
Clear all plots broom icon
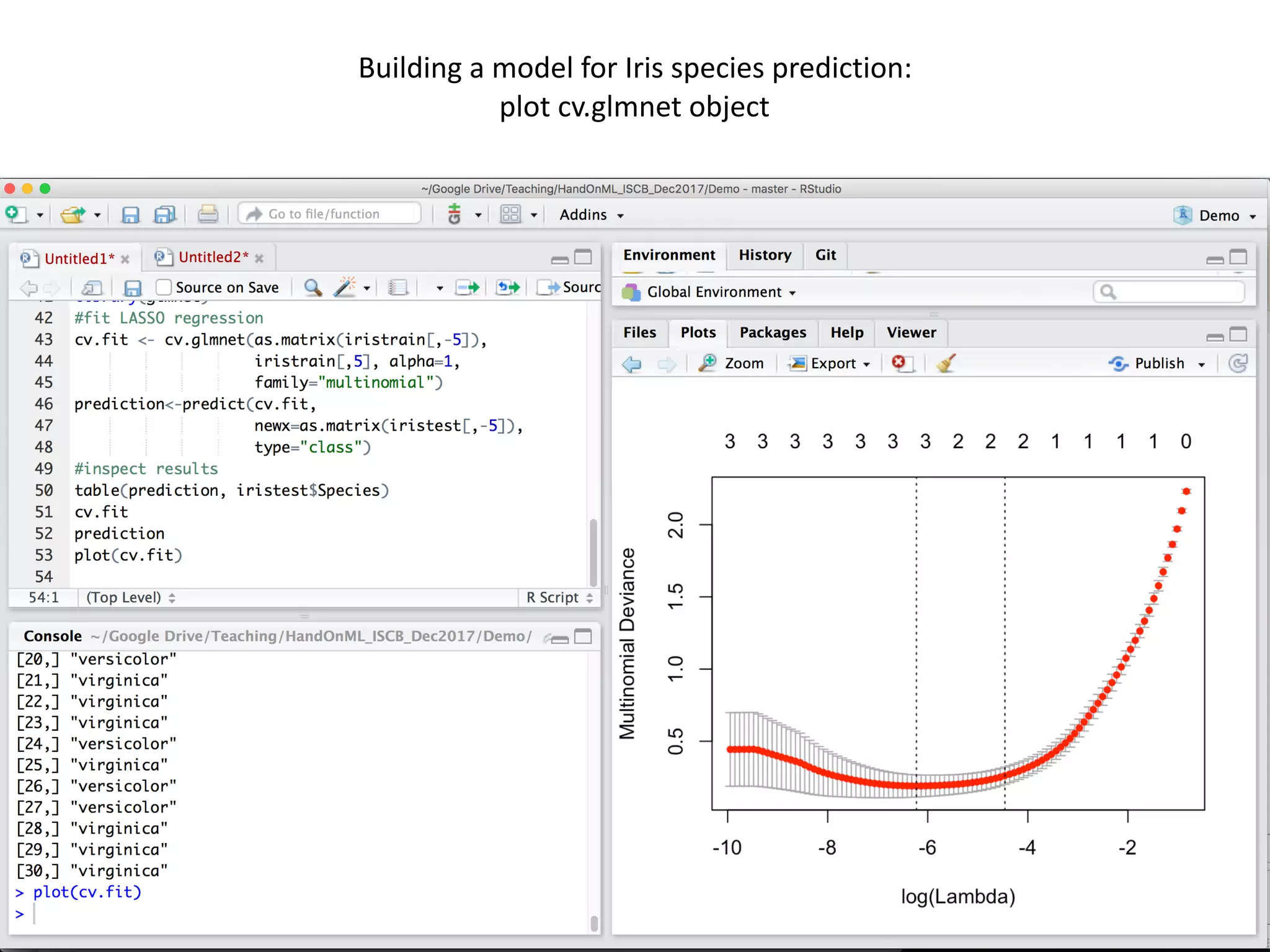(946, 363)
